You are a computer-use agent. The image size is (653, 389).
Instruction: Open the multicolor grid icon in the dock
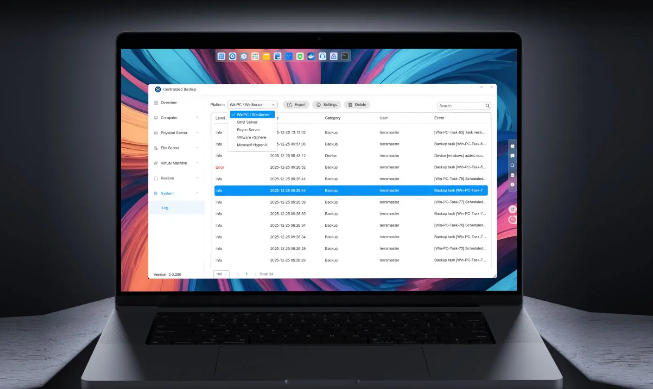coord(255,56)
